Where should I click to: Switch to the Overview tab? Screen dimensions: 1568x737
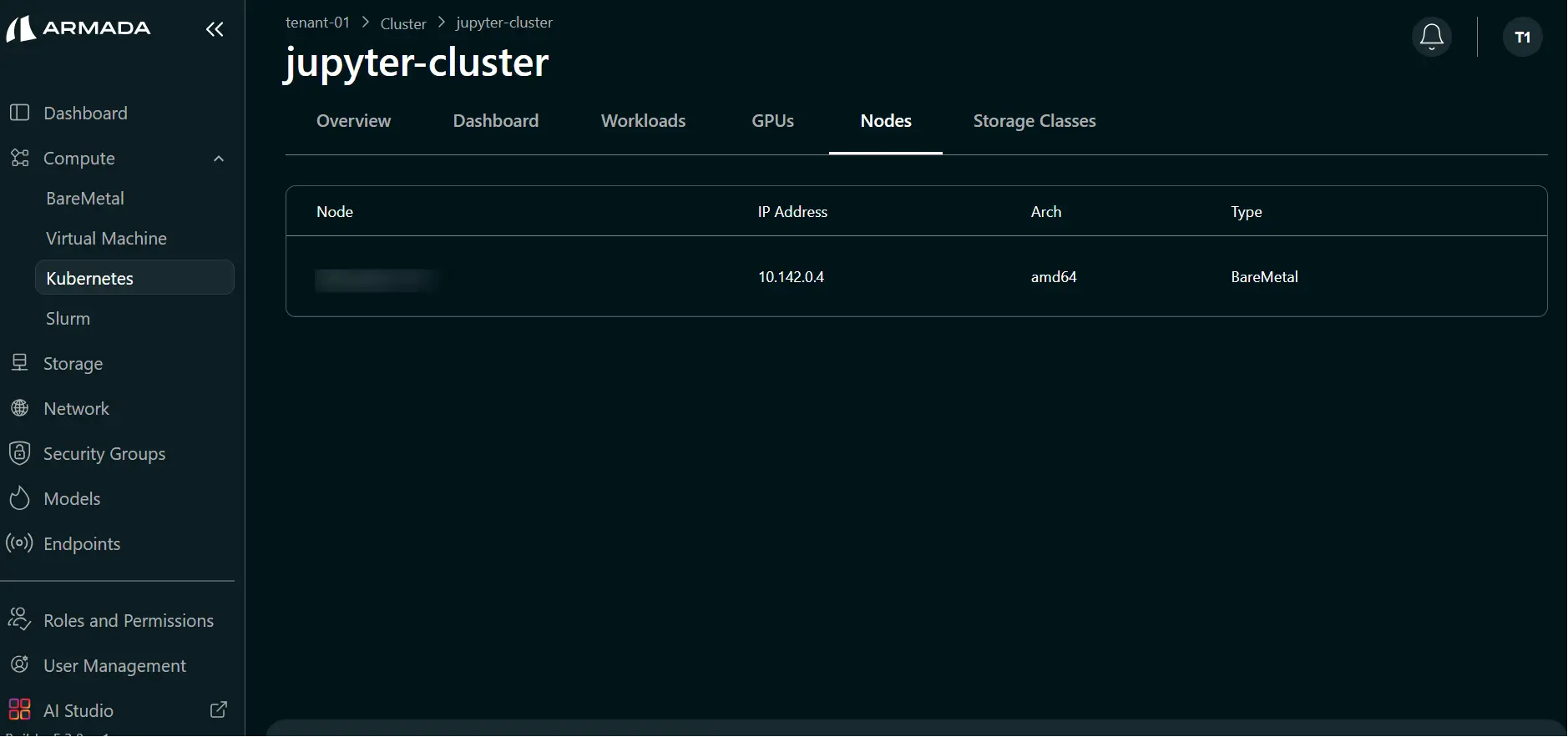coord(354,121)
